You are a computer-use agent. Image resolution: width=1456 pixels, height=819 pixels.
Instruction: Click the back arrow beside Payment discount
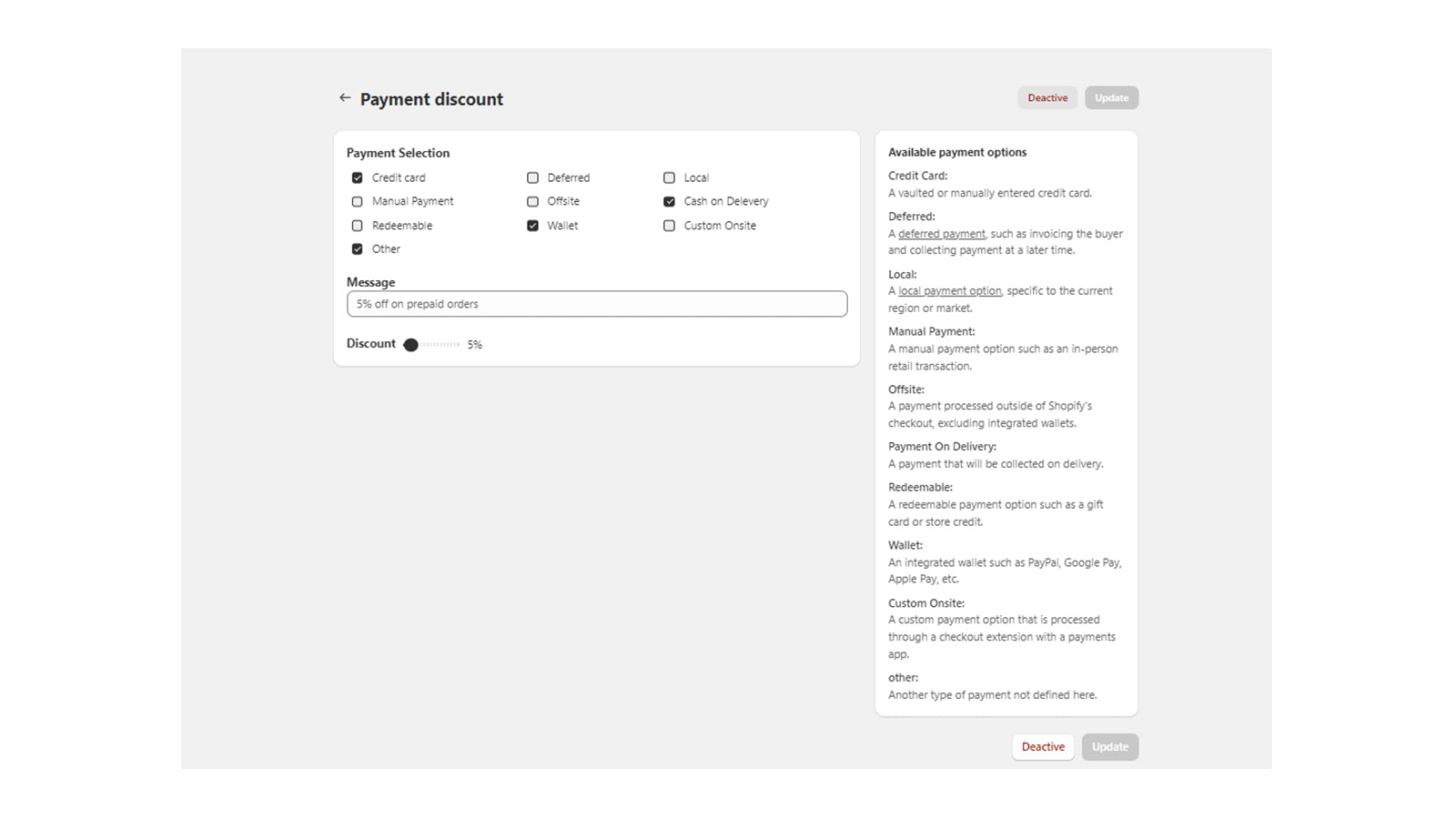pyautogui.click(x=345, y=97)
